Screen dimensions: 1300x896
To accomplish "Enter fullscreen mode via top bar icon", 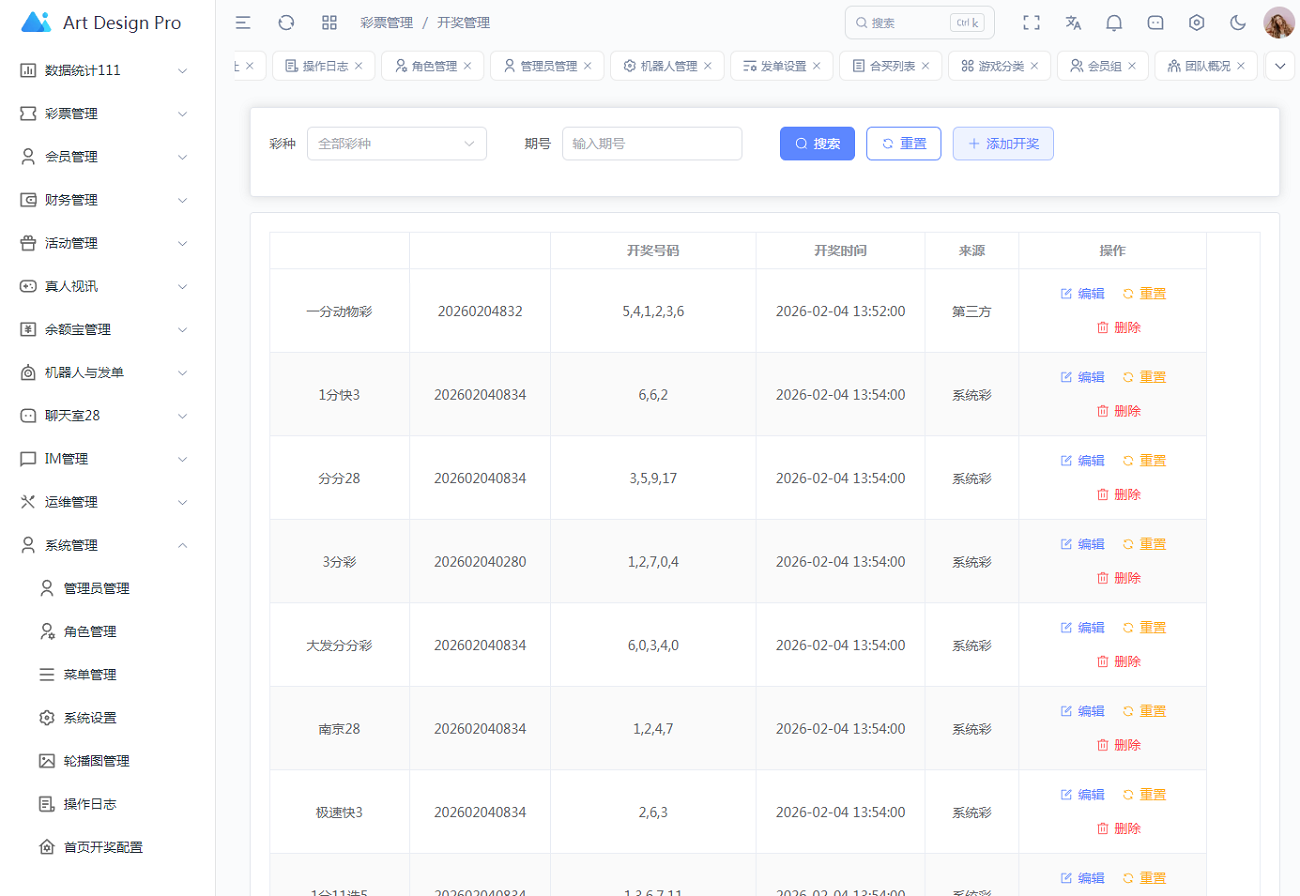I will (1031, 23).
